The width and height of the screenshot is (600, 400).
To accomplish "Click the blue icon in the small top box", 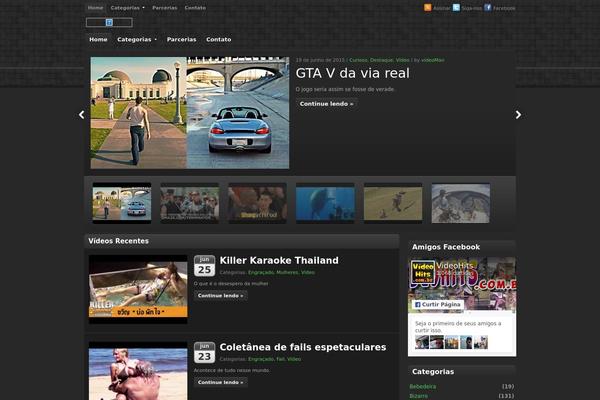I will 109,23.
